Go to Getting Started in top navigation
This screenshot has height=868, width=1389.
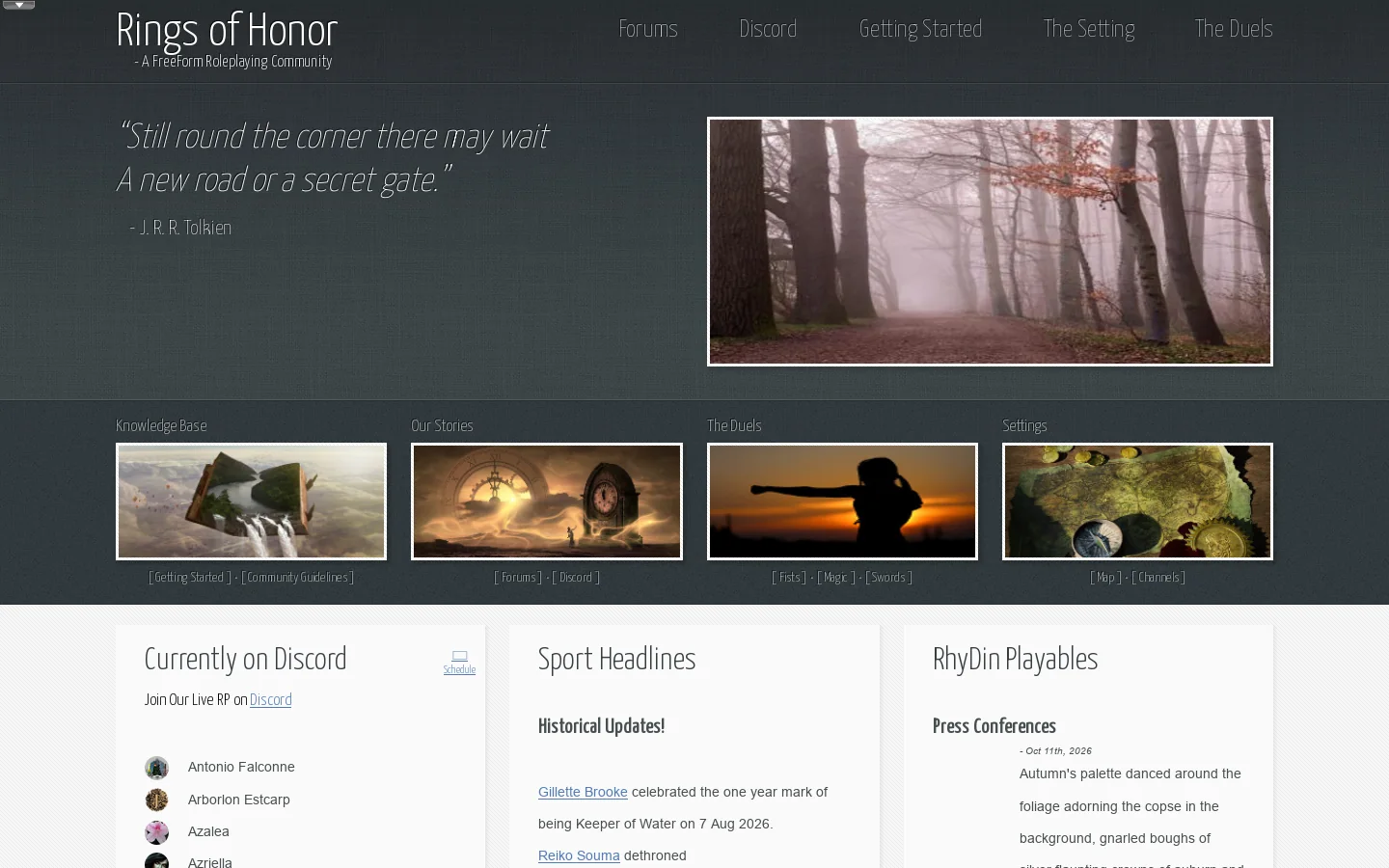920,29
